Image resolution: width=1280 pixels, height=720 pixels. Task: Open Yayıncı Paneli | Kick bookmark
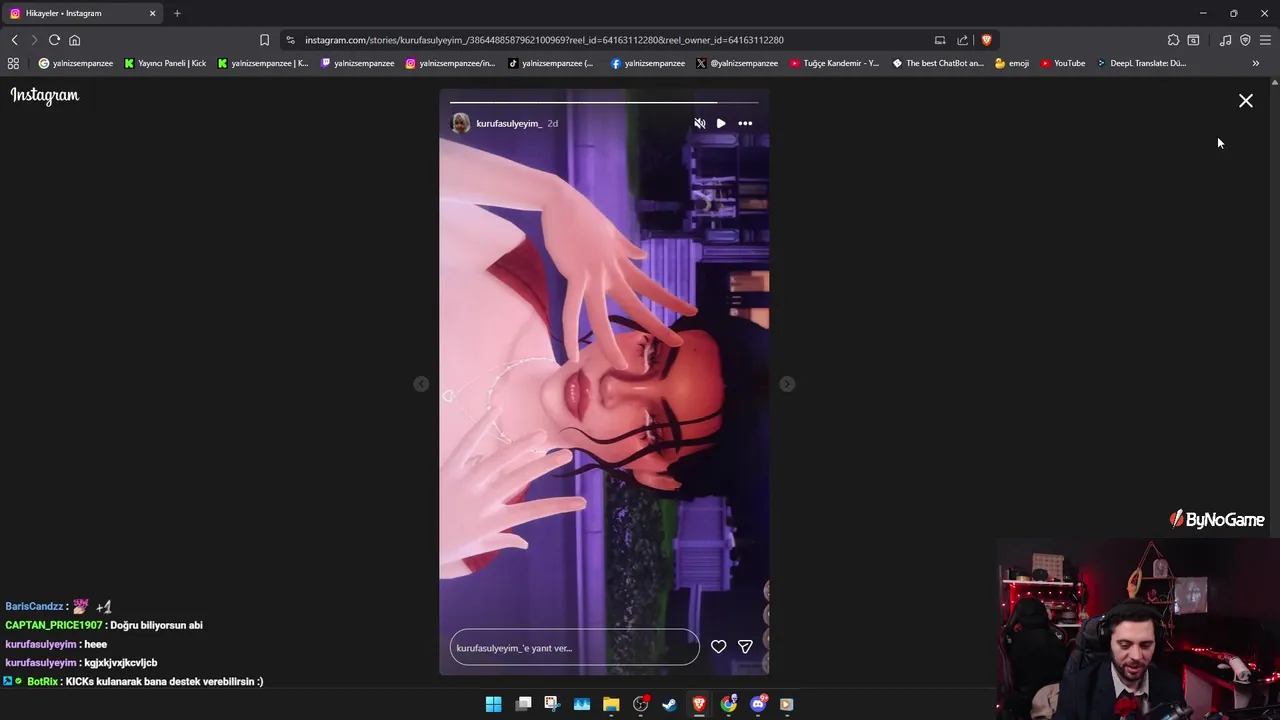click(165, 63)
